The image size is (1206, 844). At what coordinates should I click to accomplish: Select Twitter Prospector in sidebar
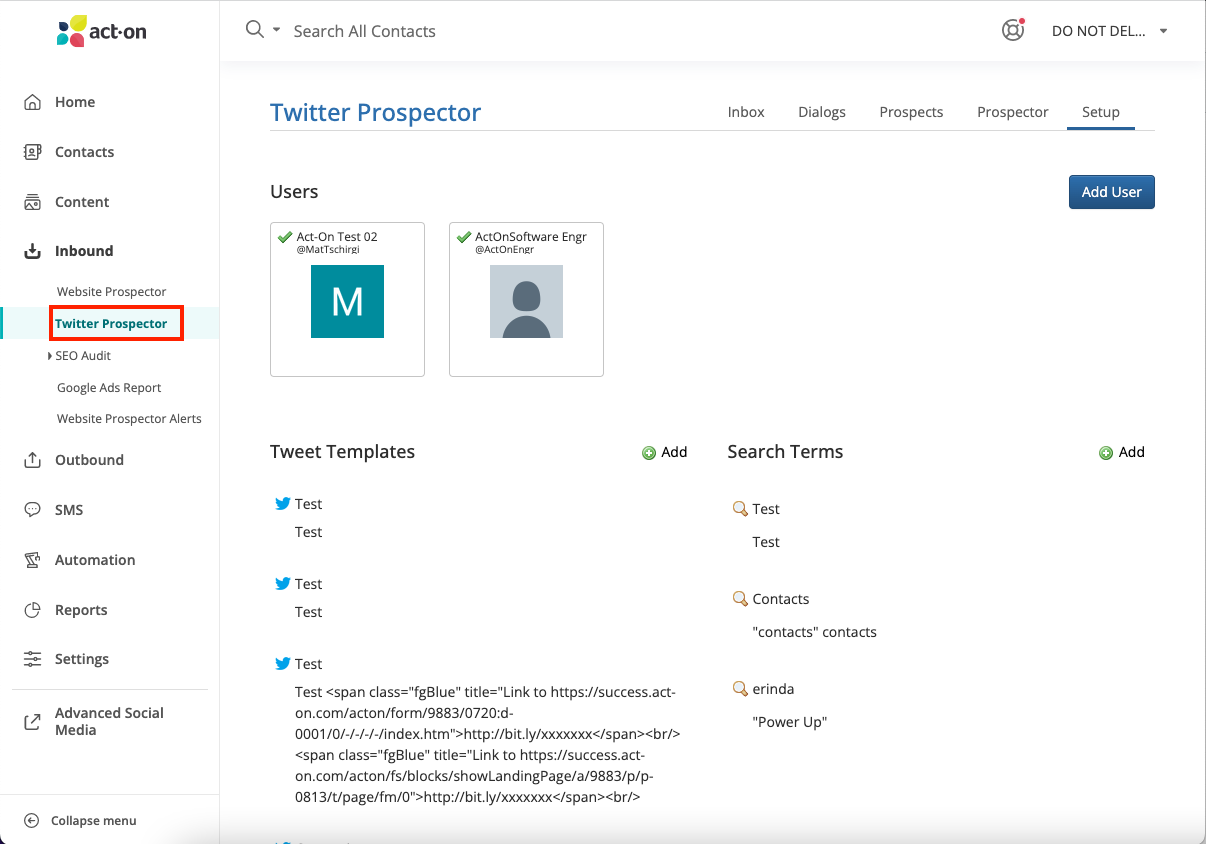pos(111,324)
